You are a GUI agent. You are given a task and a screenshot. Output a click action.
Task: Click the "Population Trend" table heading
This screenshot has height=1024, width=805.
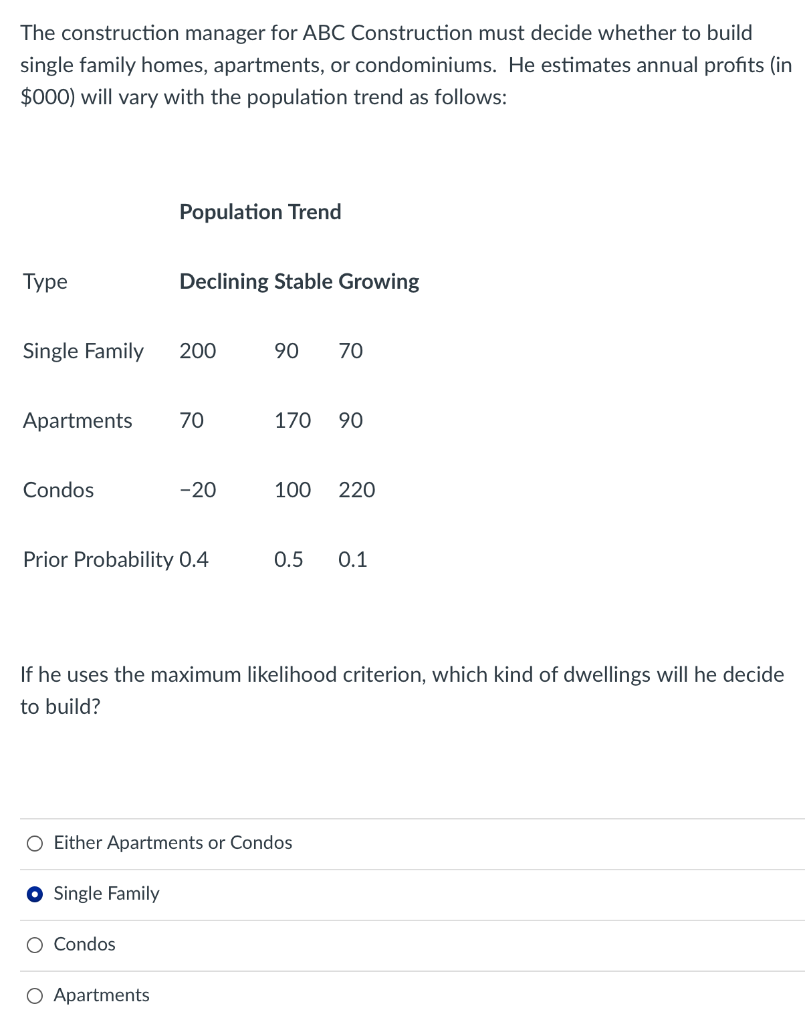(x=260, y=212)
